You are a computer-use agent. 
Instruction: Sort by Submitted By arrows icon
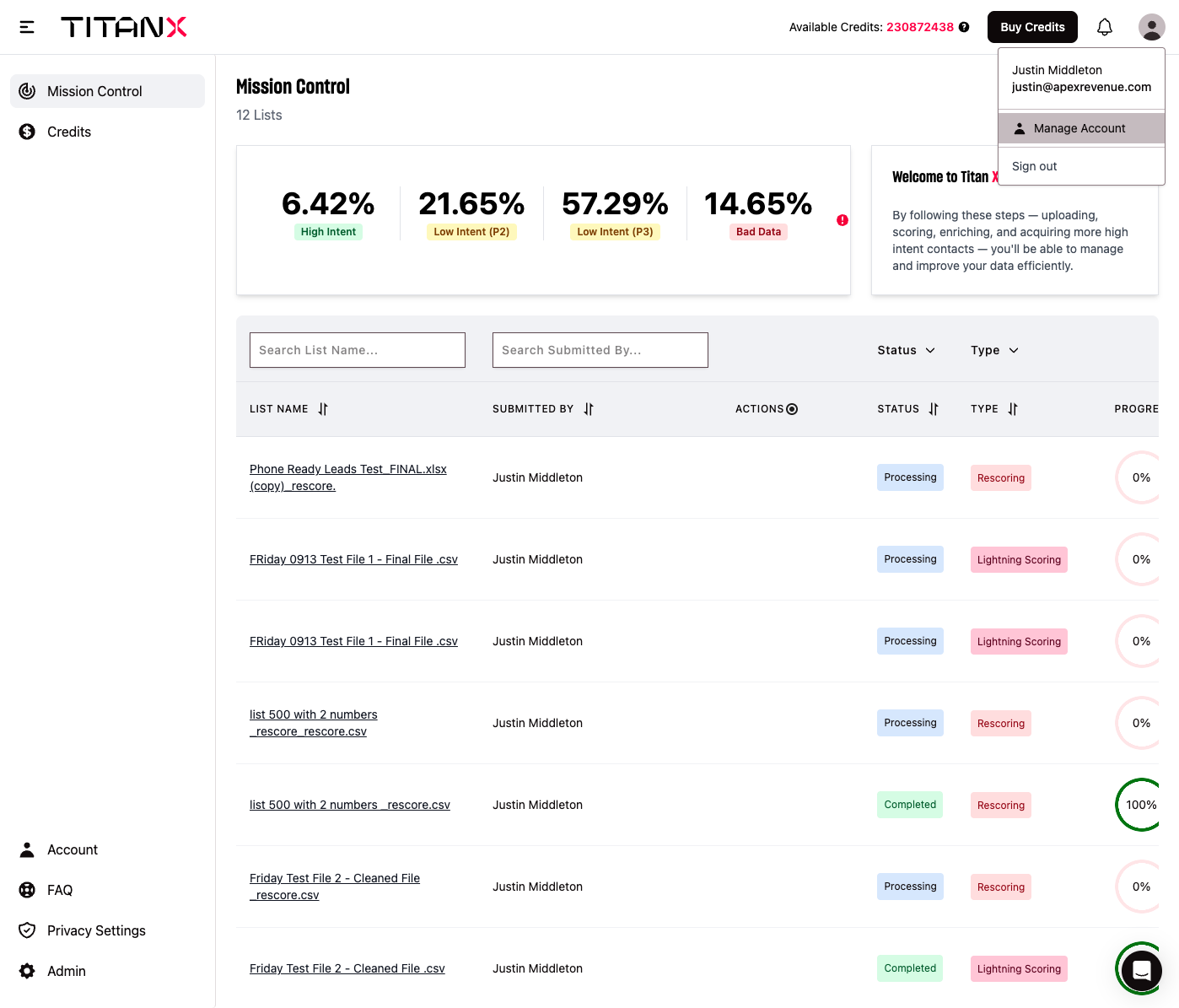pos(589,409)
